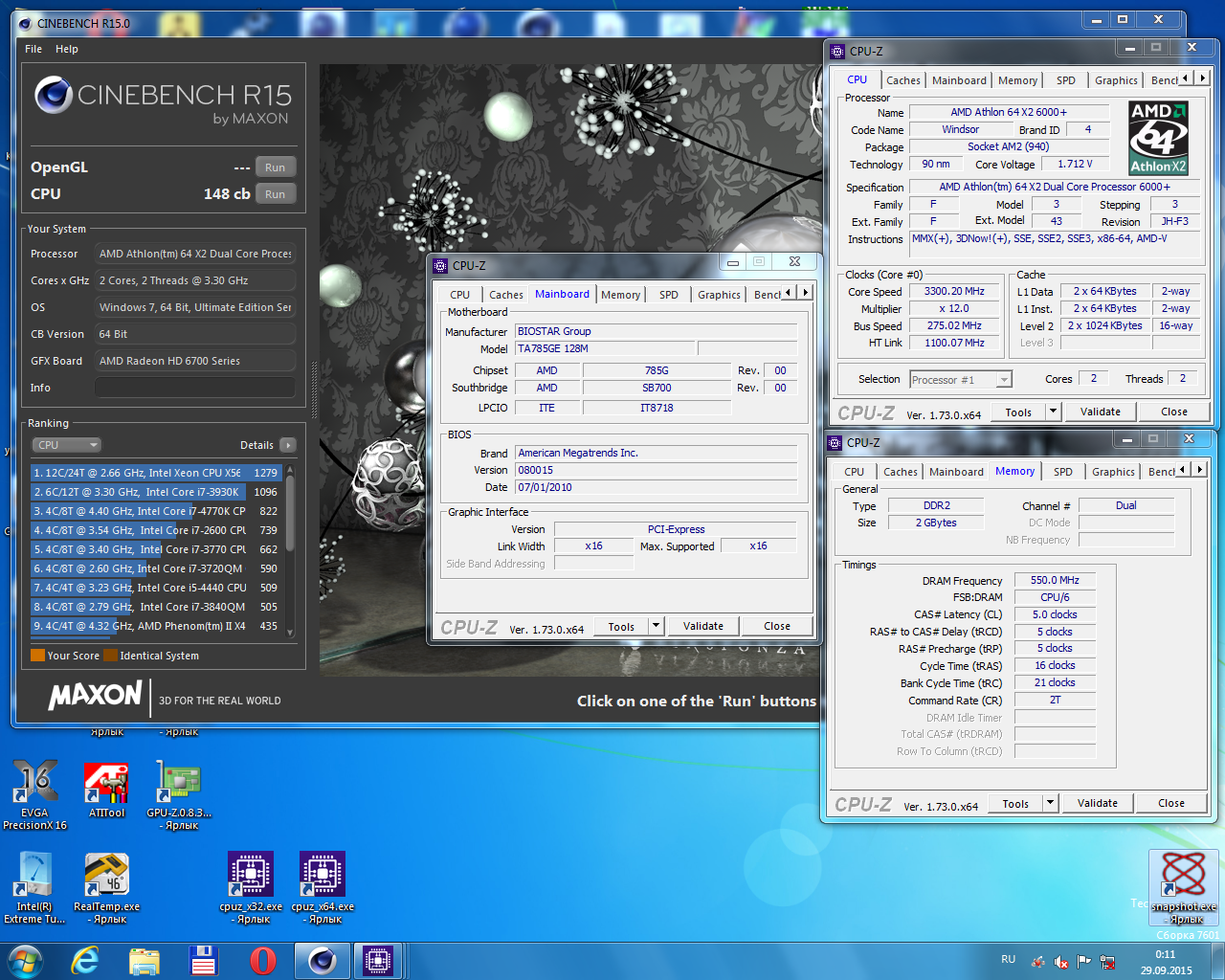
Task: Select Core i7-3930K ranking entry
Action: [x=156, y=492]
